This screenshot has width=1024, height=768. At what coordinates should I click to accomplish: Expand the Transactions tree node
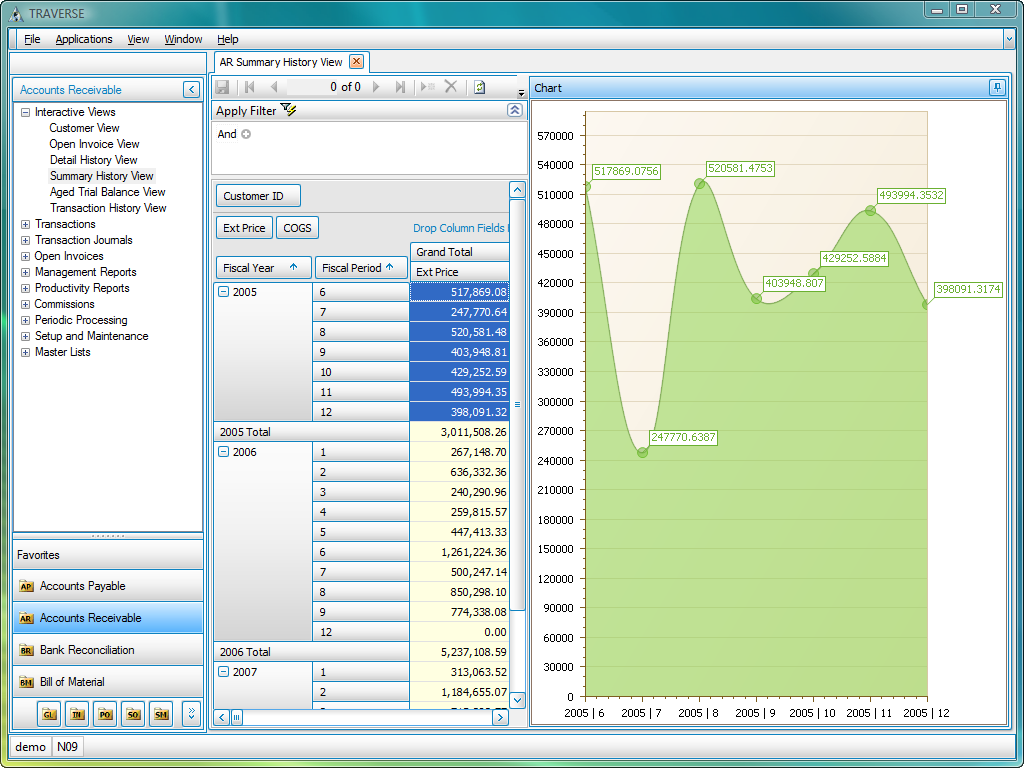[x=25, y=224]
